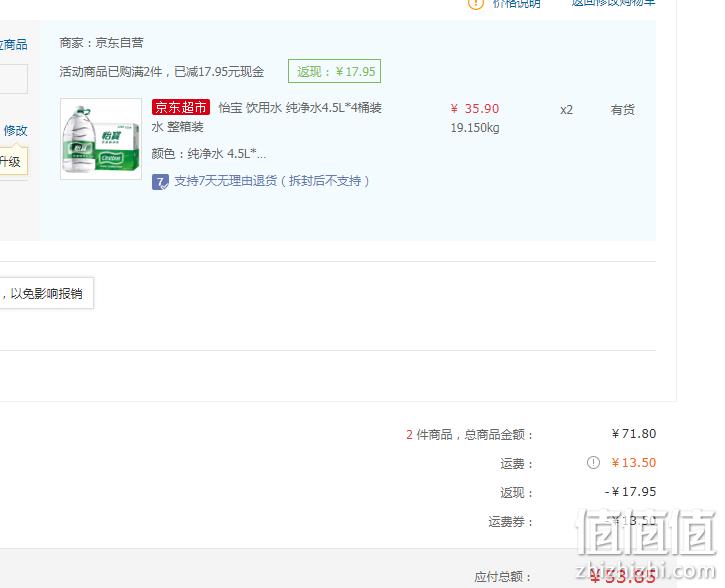
Task: Click the 应付总额 label
Action: click(x=503, y=576)
